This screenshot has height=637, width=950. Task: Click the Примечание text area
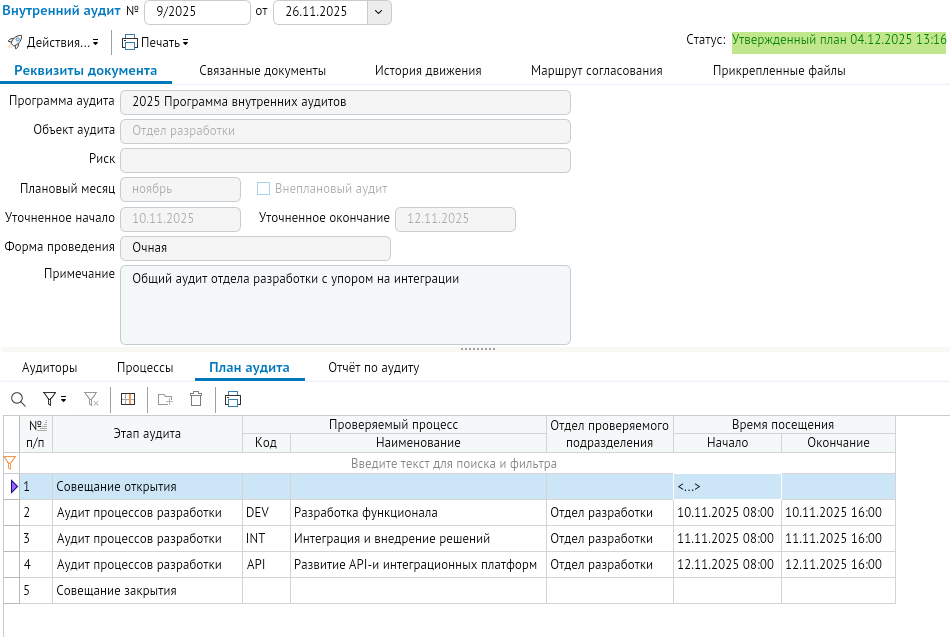pyautogui.click(x=345, y=305)
